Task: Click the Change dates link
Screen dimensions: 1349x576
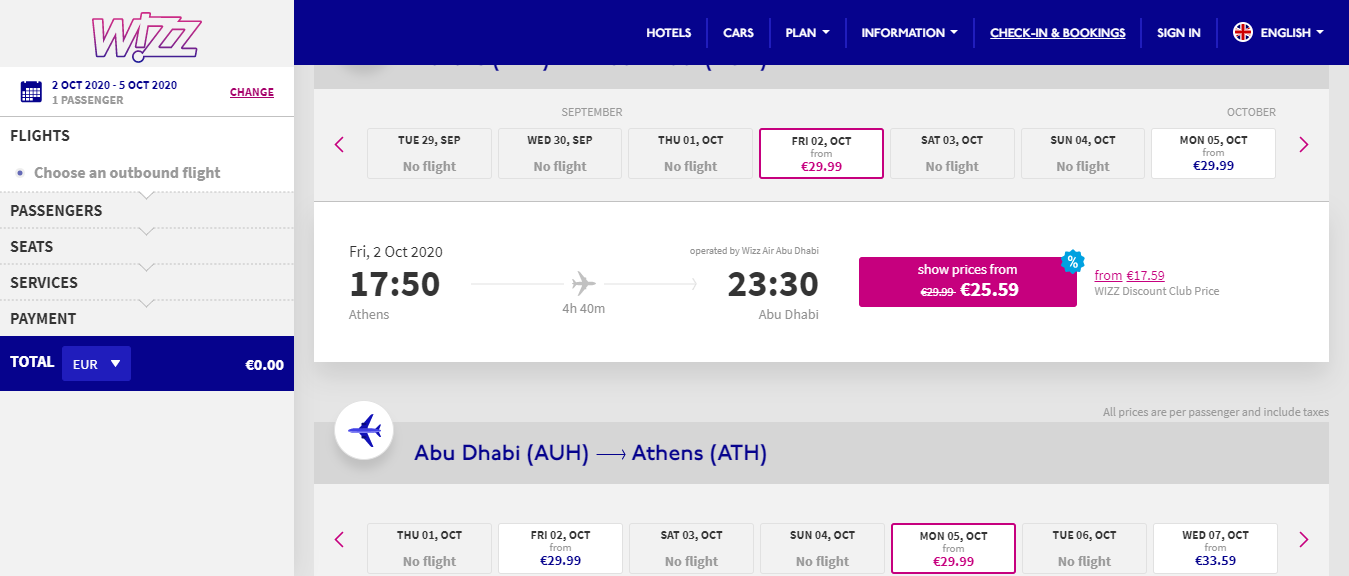Action: tap(252, 92)
